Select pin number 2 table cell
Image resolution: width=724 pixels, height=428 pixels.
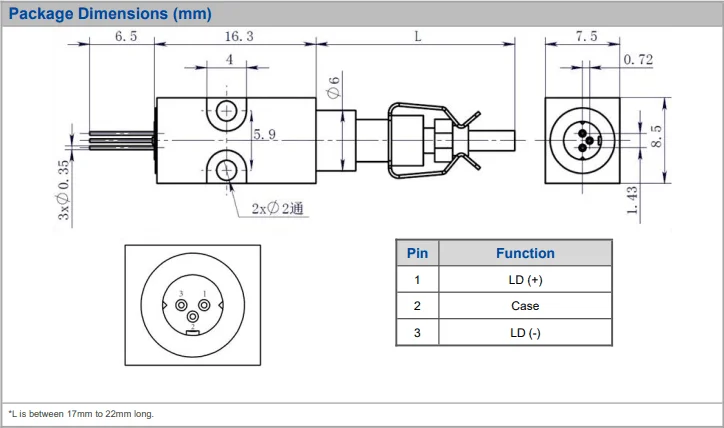(x=417, y=306)
